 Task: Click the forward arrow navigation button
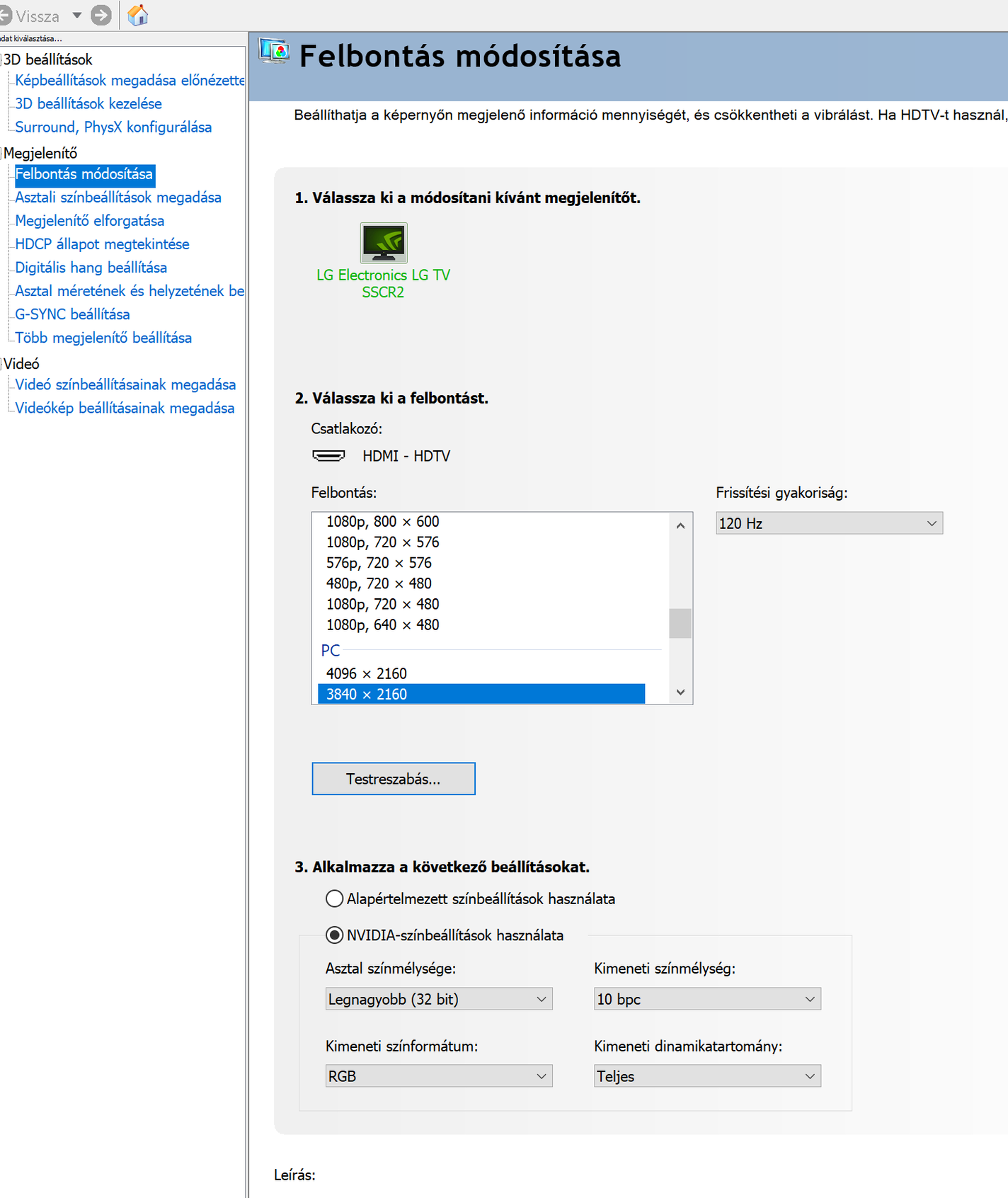click(x=101, y=15)
